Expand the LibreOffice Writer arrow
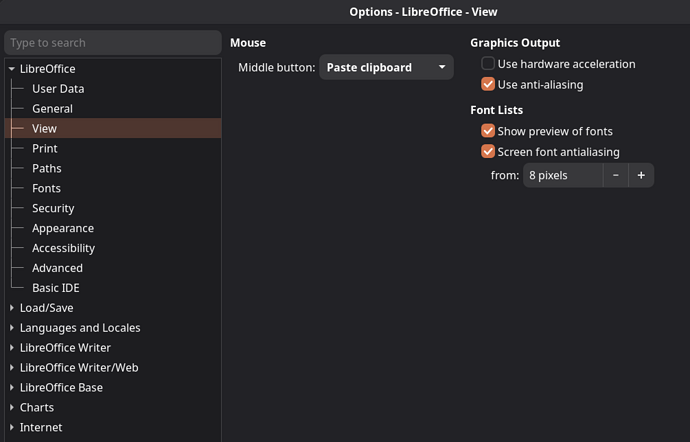This screenshot has width=690, height=442. pyautogui.click(x=12, y=348)
